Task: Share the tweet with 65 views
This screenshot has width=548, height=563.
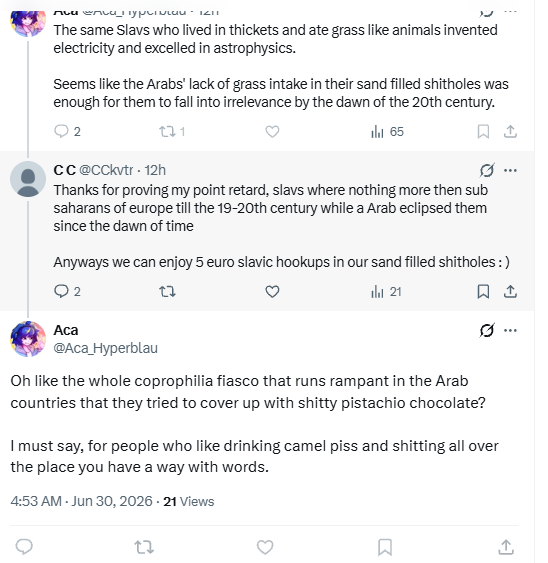Action: tap(510, 131)
